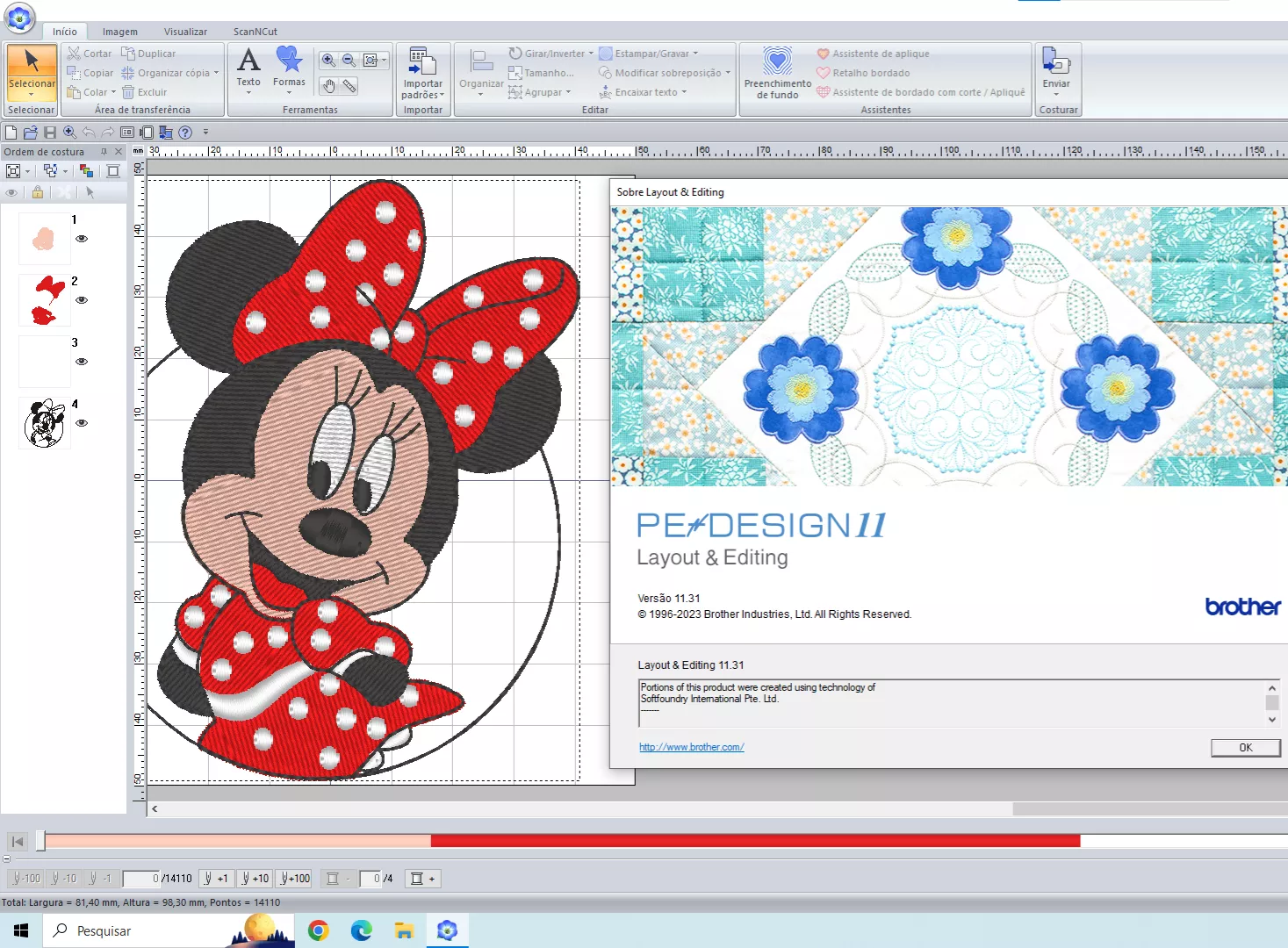Select the ruler measure tool
This screenshot has height=948, width=1288.
point(349,85)
